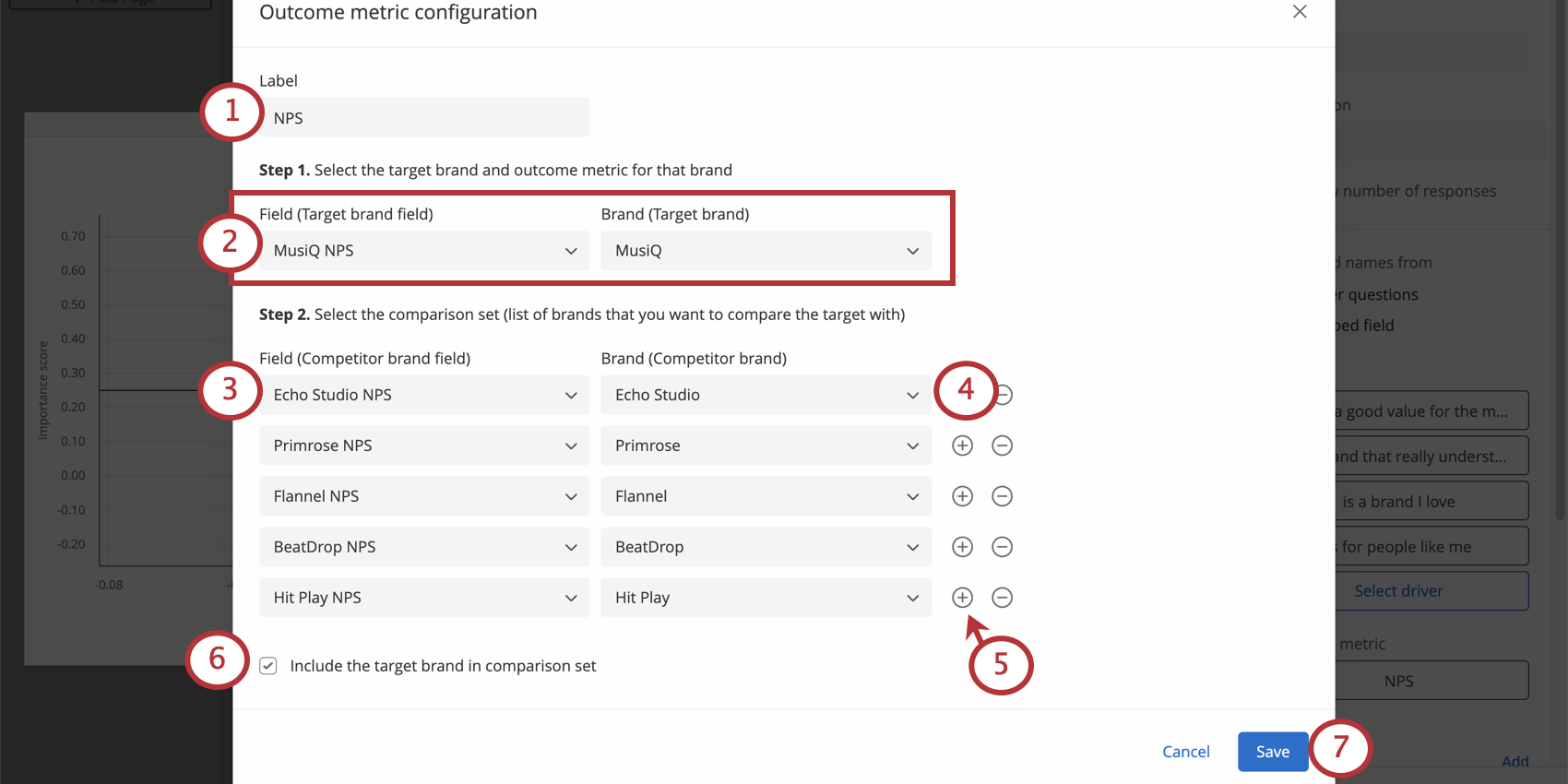Open the Hit Play brand dropdown
Image resolution: width=1568 pixels, height=784 pixels.
click(x=766, y=597)
